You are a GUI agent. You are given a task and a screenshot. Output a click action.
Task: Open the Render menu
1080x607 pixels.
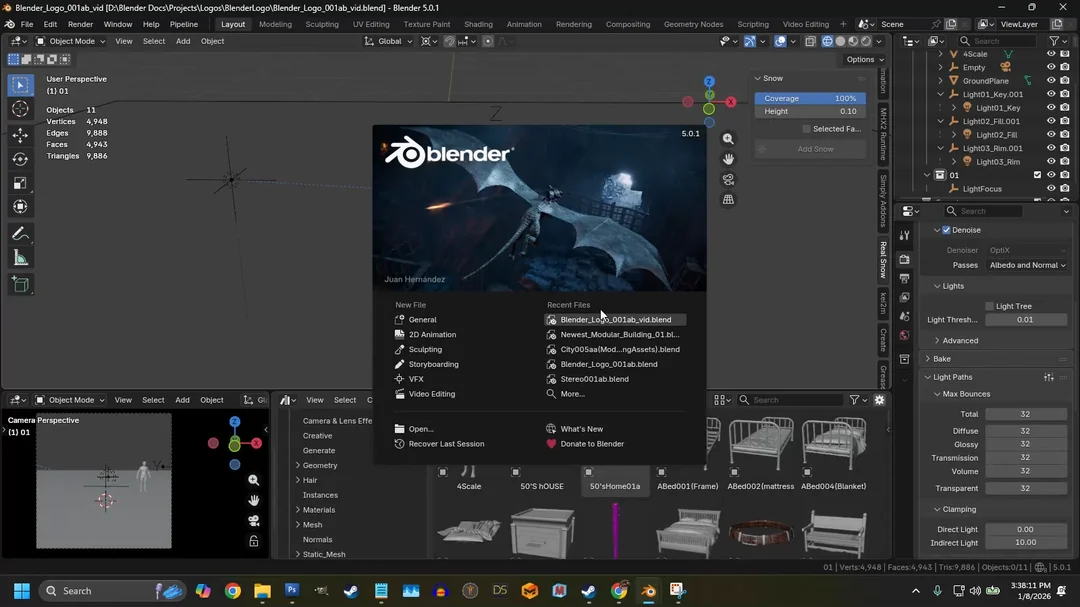coord(80,24)
